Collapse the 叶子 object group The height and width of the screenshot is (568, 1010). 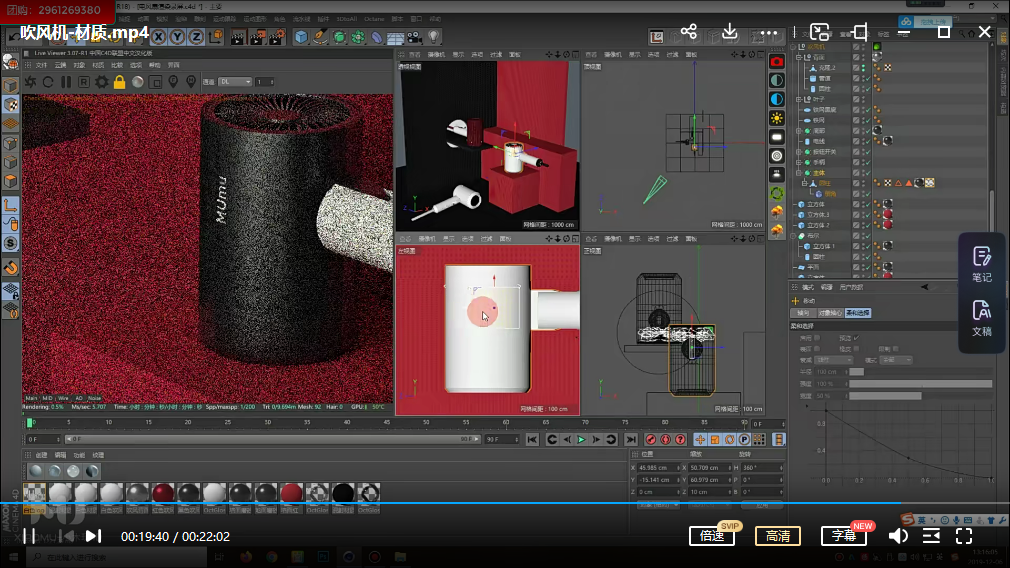click(799, 99)
